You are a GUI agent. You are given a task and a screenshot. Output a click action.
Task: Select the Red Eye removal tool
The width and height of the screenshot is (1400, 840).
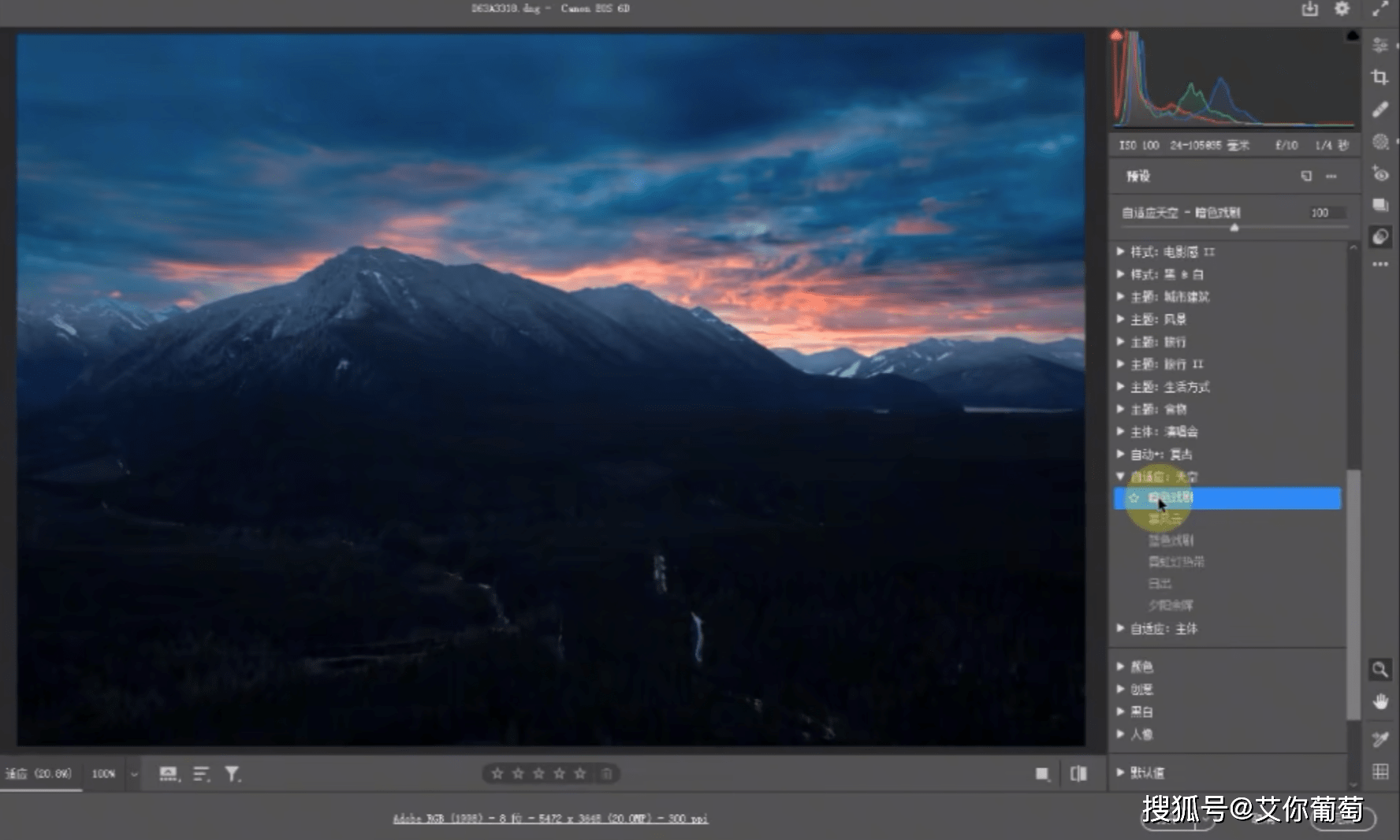click(1380, 174)
